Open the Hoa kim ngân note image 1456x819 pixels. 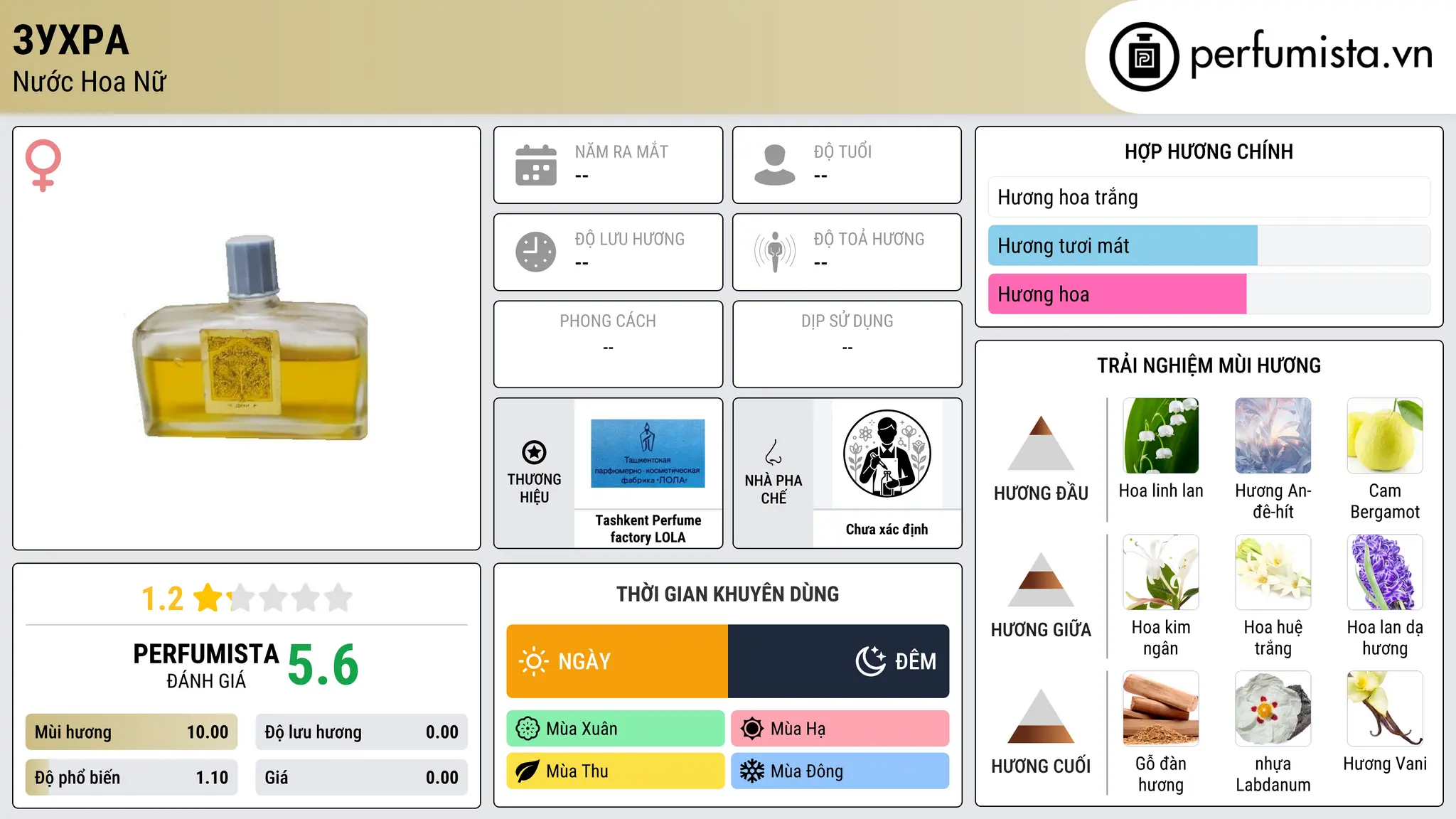click(x=1161, y=572)
